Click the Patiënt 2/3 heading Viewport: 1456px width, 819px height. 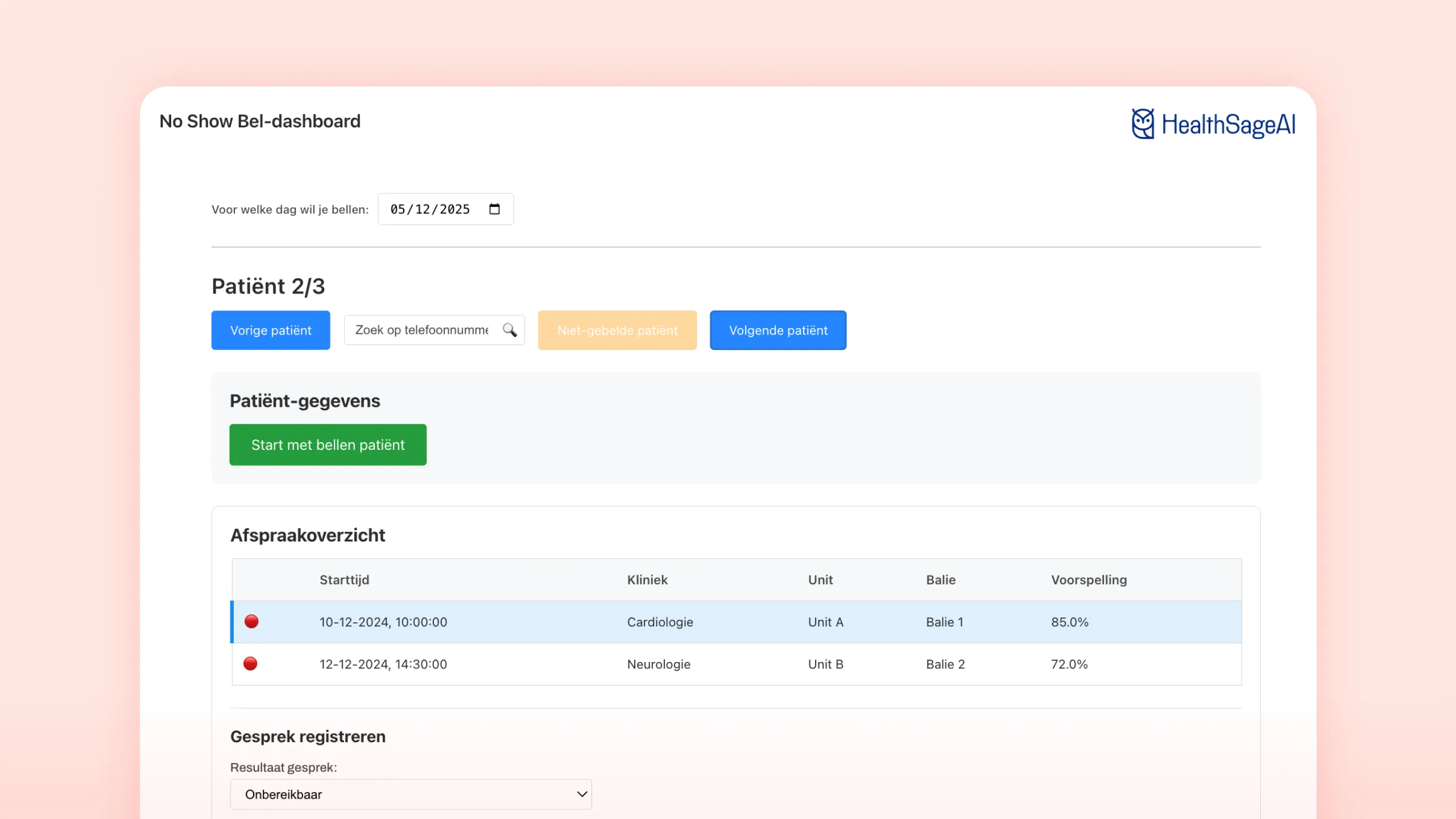tap(268, 286)
